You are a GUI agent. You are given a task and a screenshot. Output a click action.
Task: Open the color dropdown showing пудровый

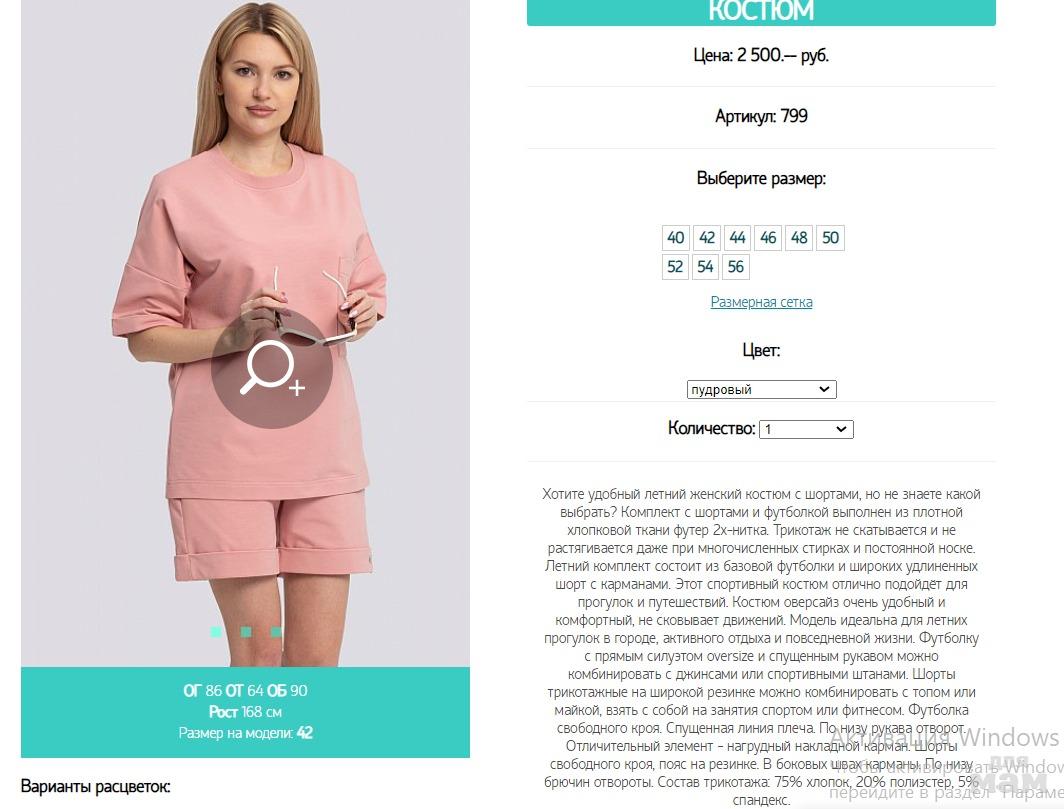pos(761,390)
